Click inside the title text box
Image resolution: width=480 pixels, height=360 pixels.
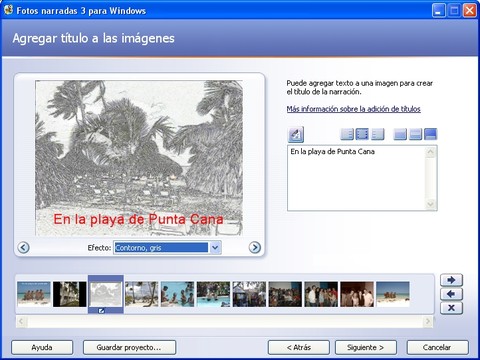356,178
